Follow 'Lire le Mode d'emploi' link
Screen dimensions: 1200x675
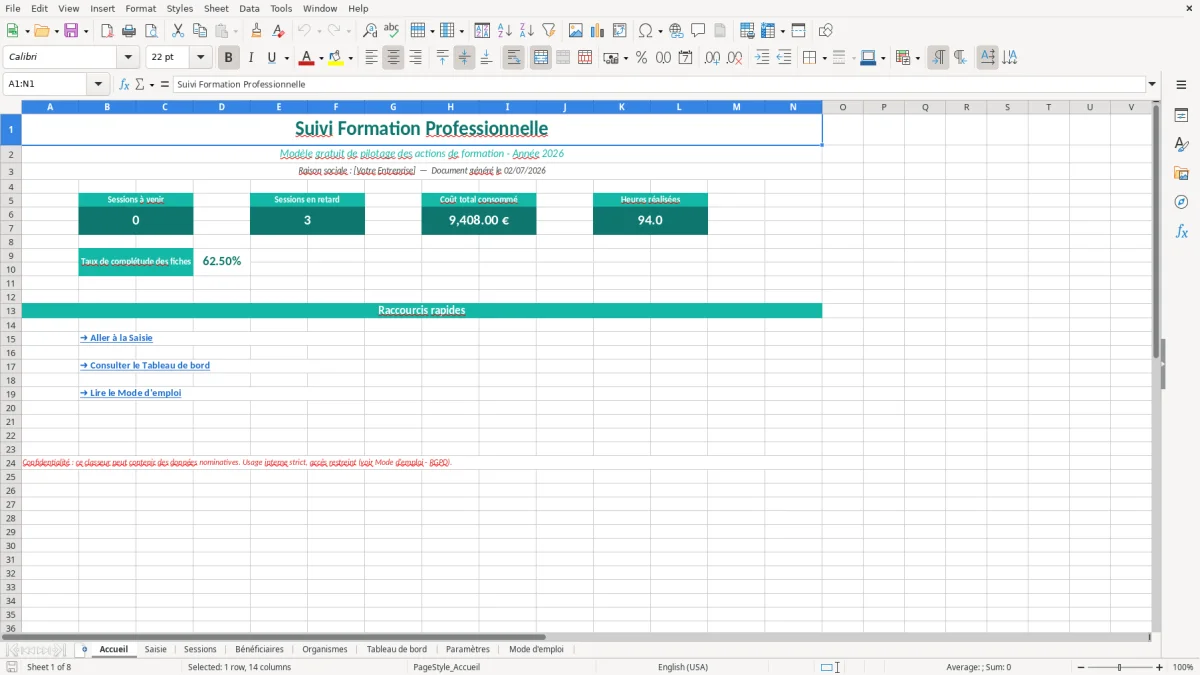(x=131, y=393)
